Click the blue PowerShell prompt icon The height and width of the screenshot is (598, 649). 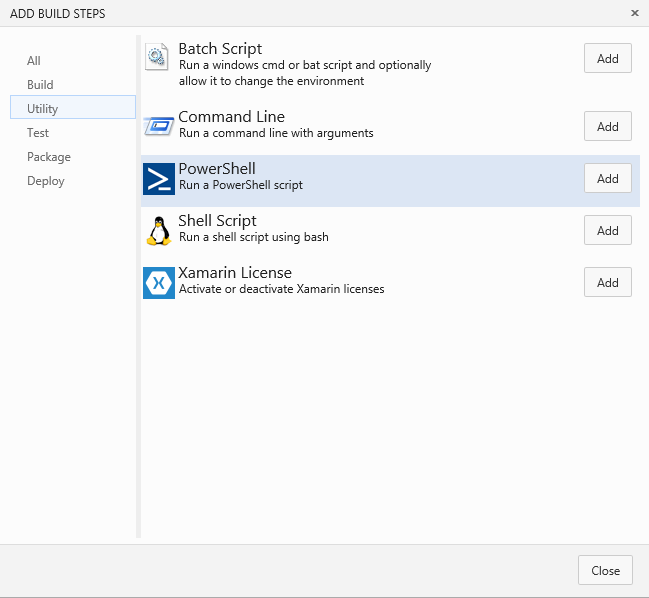coord(159,179)
